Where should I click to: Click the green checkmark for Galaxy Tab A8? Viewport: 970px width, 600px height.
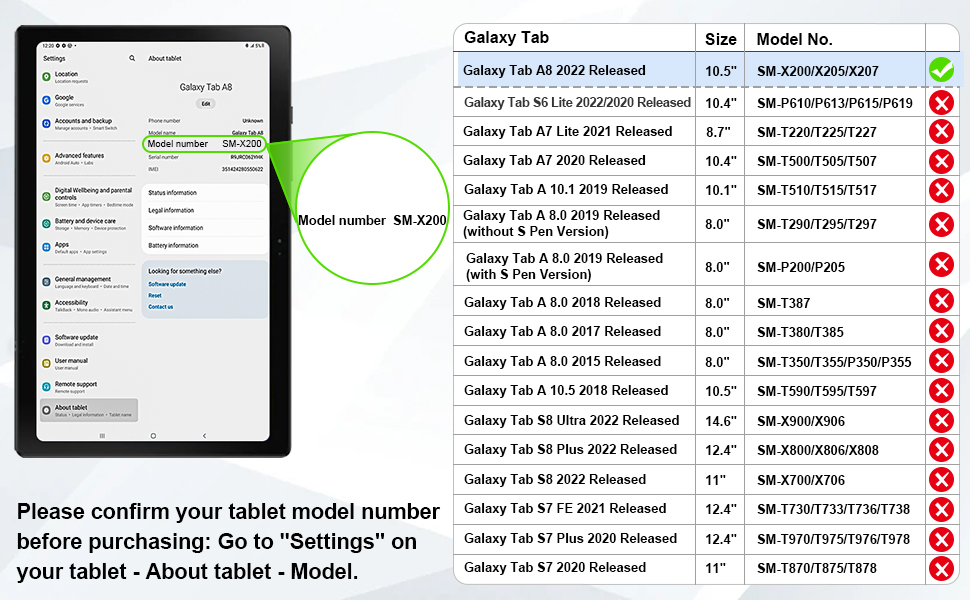point(942,70)
